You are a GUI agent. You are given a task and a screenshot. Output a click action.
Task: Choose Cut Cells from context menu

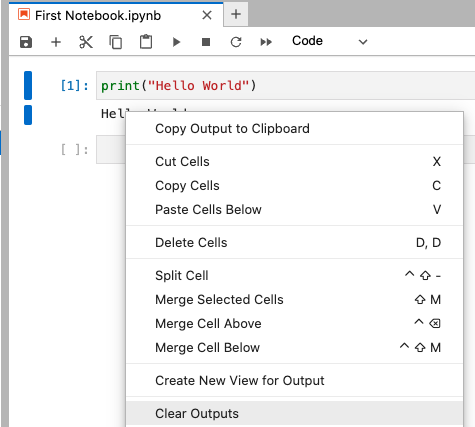click(295, 162)
